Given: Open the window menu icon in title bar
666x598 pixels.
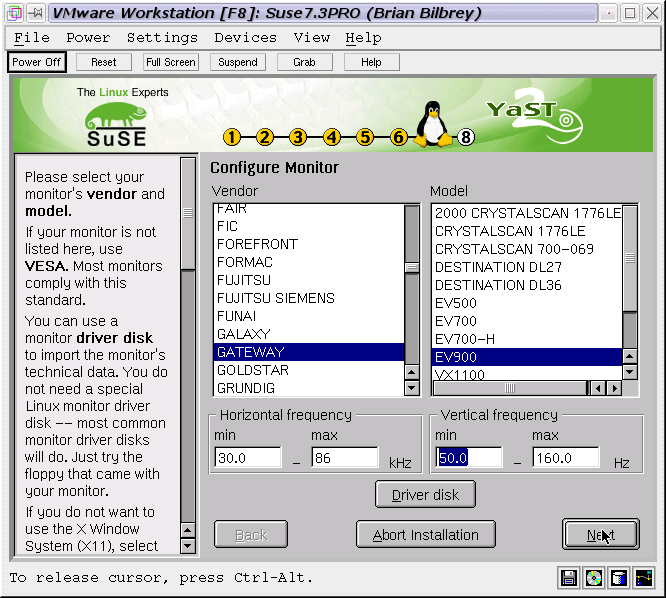Looking at the screenshot, I should (x=14, y=13).
